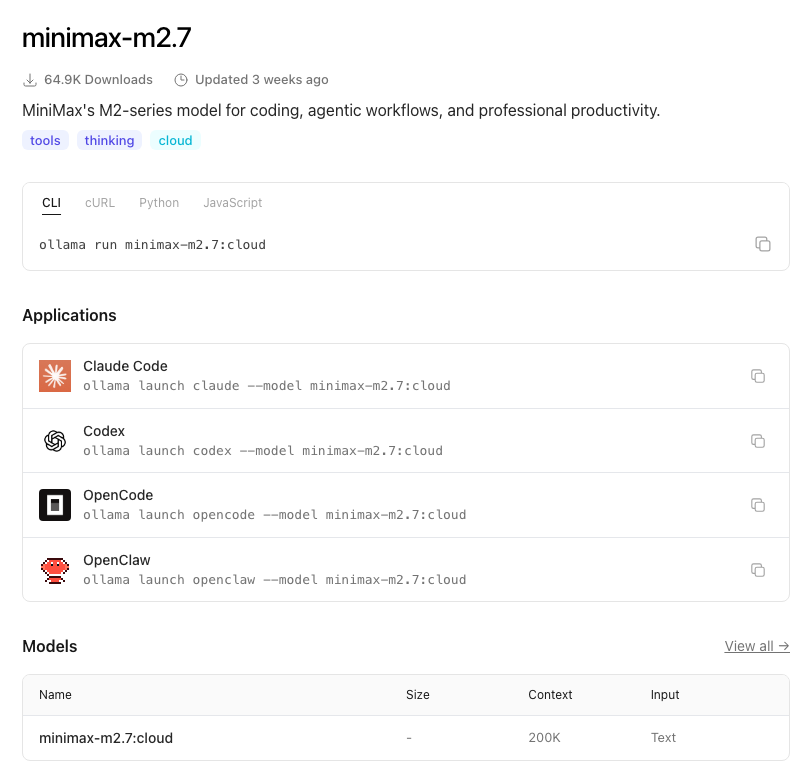Click the OpenClaw mascot icon
Screen dimensions: 810x770
click(x=55, y=570)
